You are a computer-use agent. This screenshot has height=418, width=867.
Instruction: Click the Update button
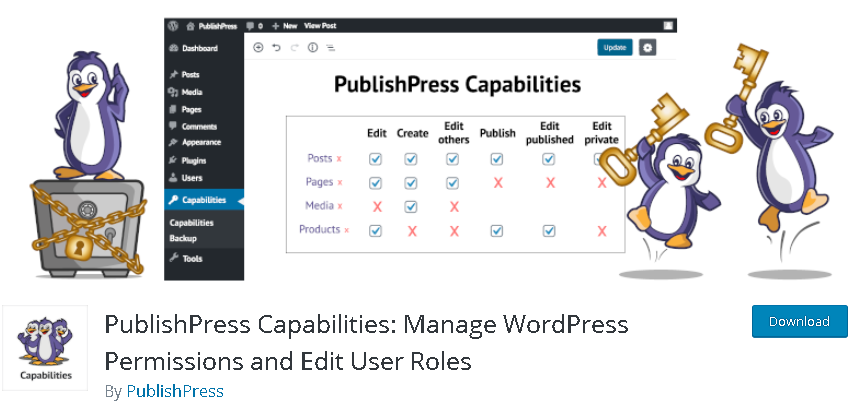coord(614,48)
